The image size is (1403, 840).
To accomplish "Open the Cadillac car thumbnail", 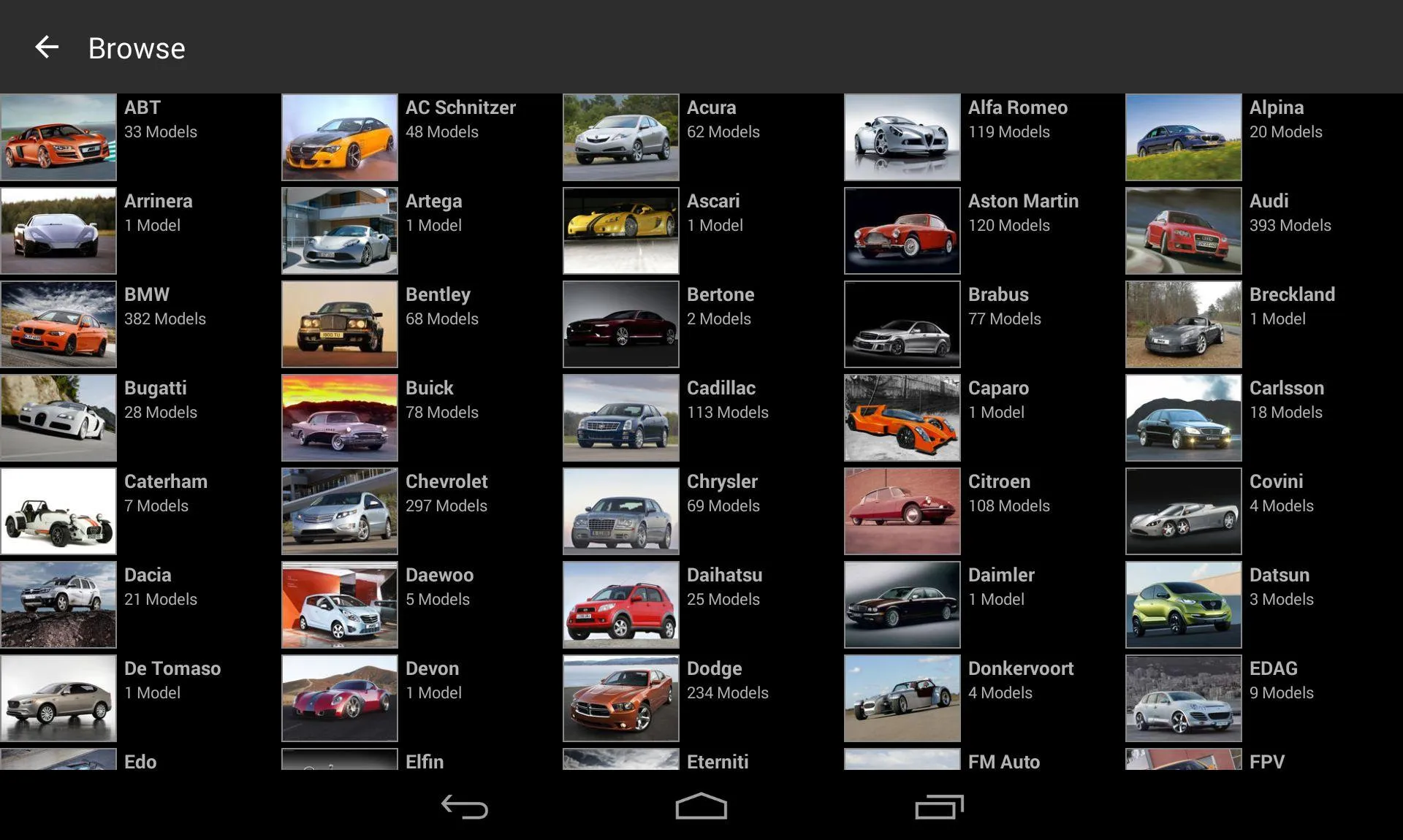I will click(x=621, y=418).
